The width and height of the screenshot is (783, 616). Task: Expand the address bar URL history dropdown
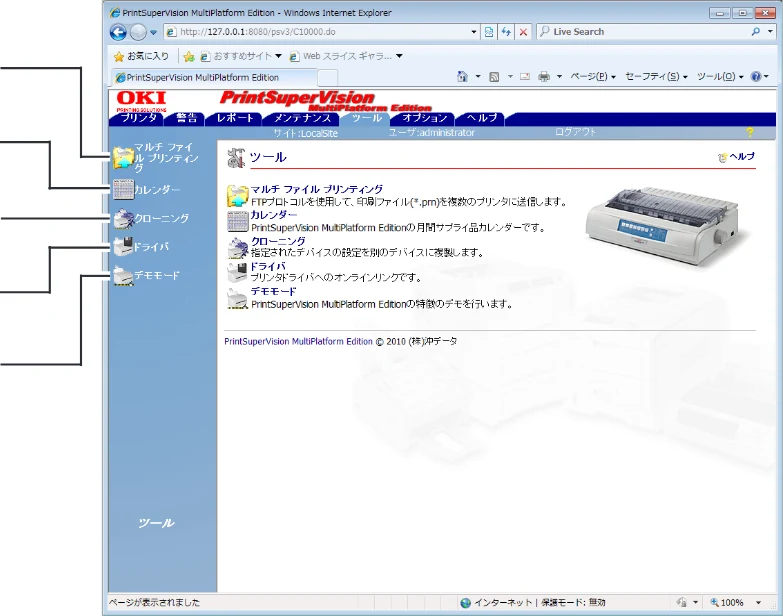(473, 32)
